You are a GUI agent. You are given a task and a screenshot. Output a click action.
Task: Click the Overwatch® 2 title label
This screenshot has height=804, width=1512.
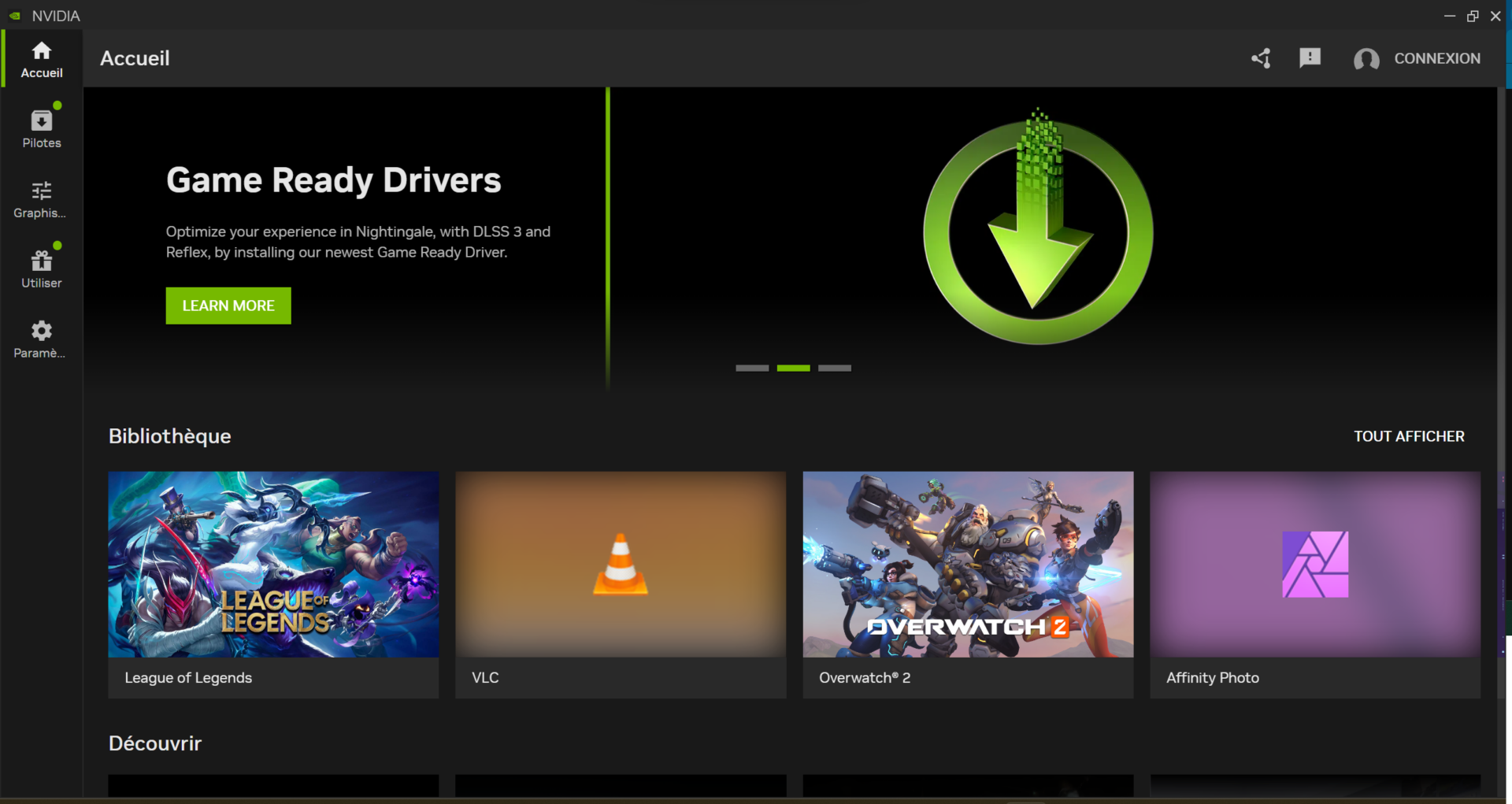point(865,678)
